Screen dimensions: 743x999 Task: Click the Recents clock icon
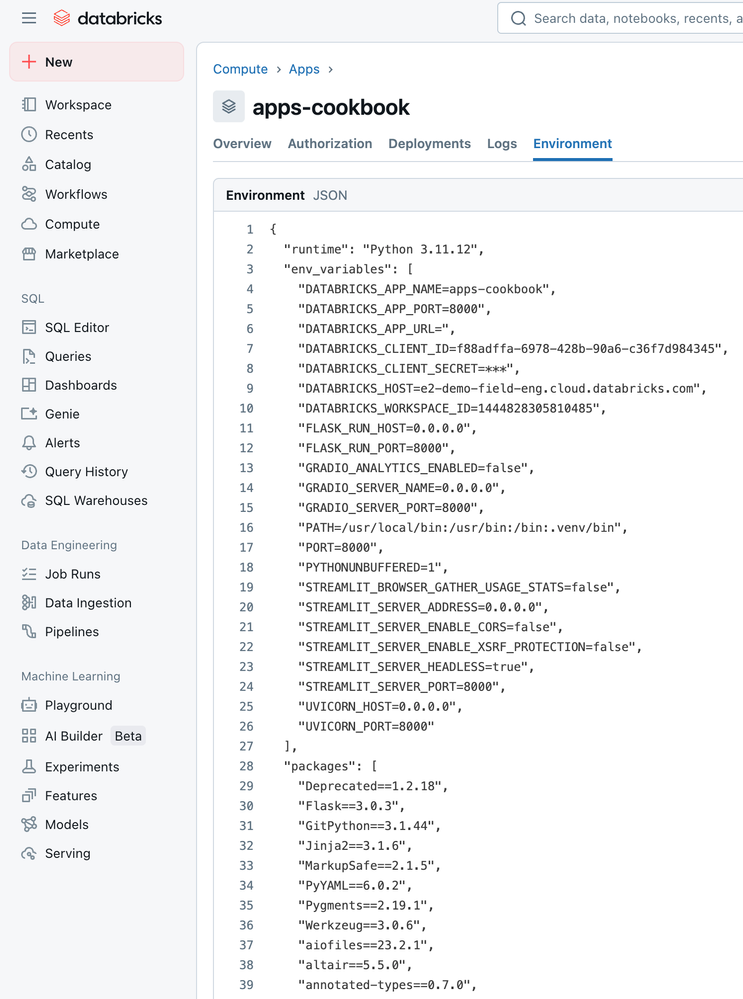(29, 134)
